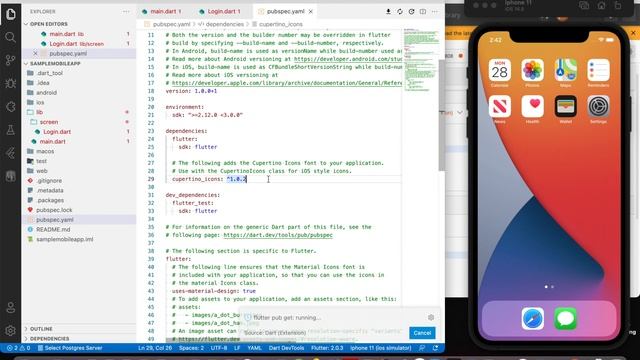
Task: Open the Source Control view
Action: click(11, 60)
